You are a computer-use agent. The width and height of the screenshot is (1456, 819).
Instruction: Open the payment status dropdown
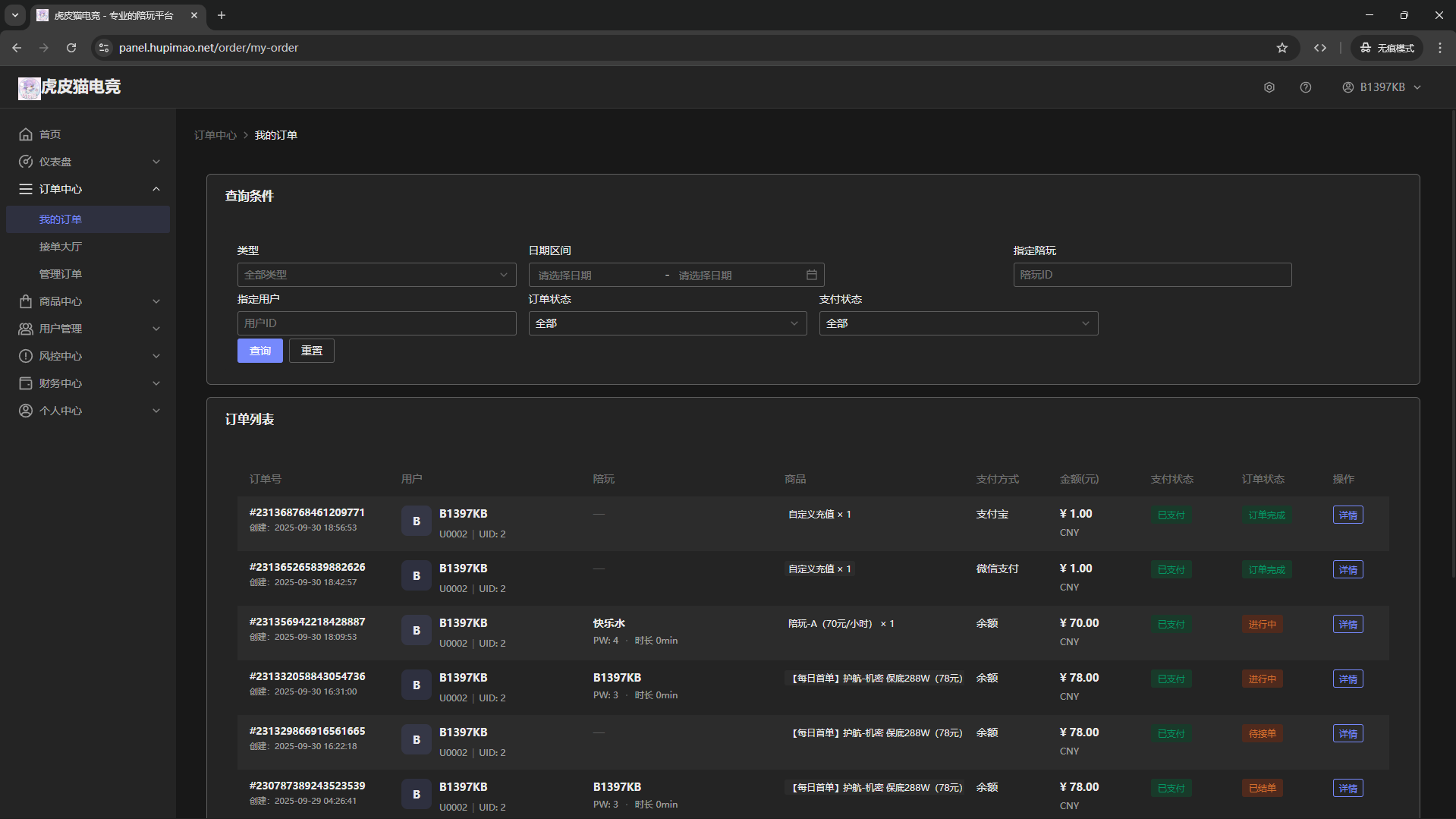[958, 323]
